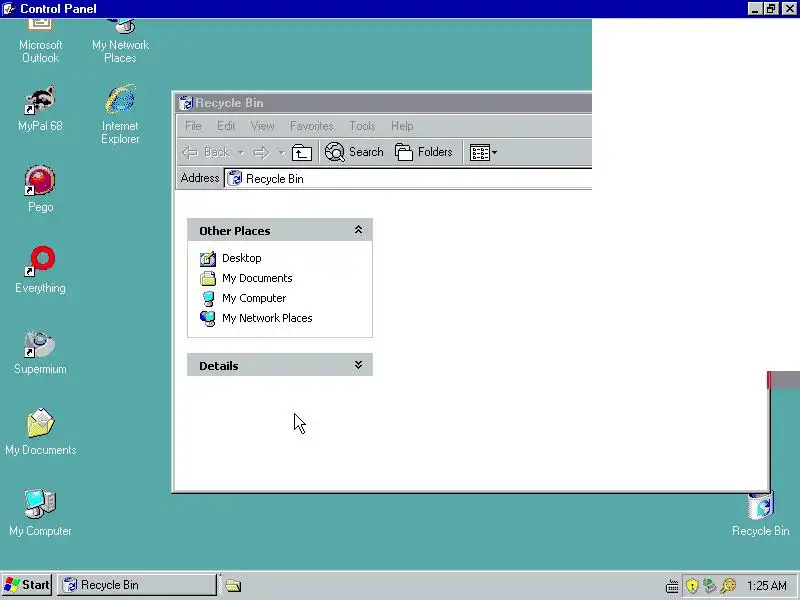
Task: Go to Desktop in Other Places
Action: coord(231,258)
